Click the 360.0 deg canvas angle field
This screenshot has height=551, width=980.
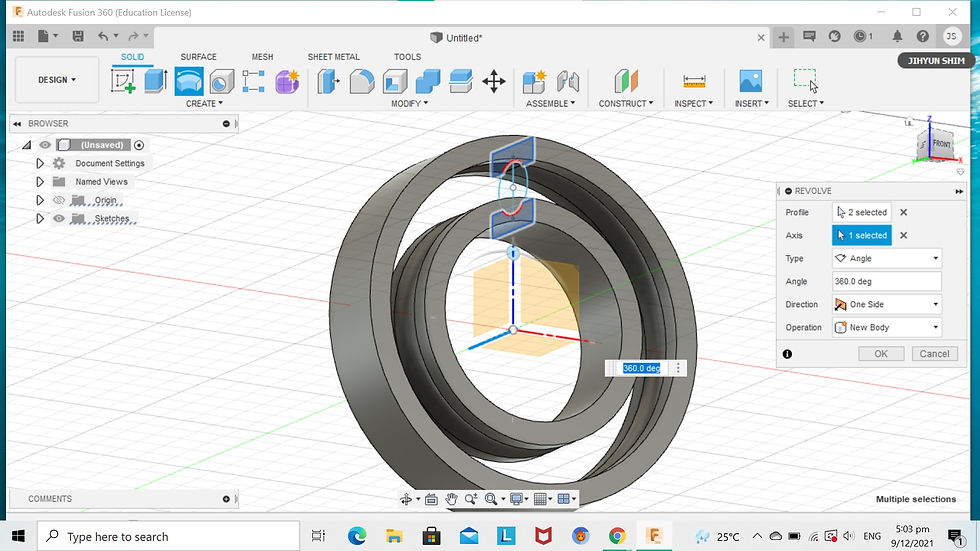click(642, 368)
